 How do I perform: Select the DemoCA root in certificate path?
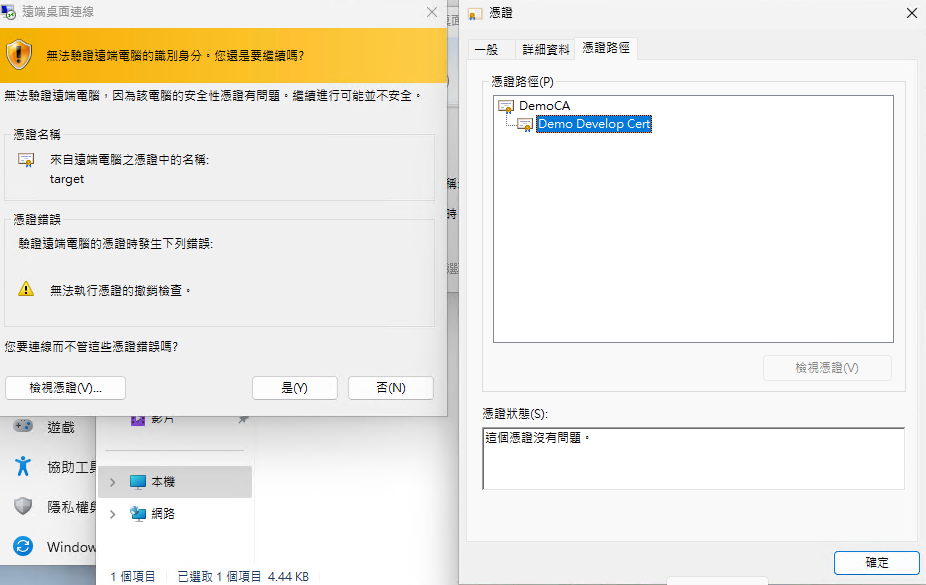pos(544,106)
